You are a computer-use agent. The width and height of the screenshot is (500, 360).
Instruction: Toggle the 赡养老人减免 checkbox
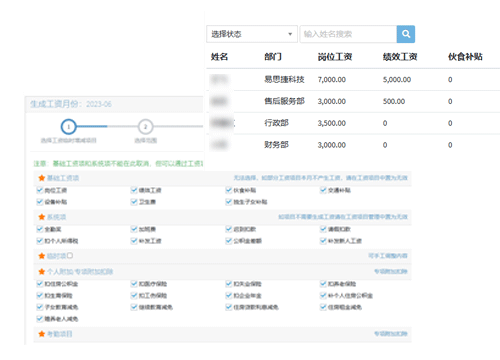(x=40, y=319)
